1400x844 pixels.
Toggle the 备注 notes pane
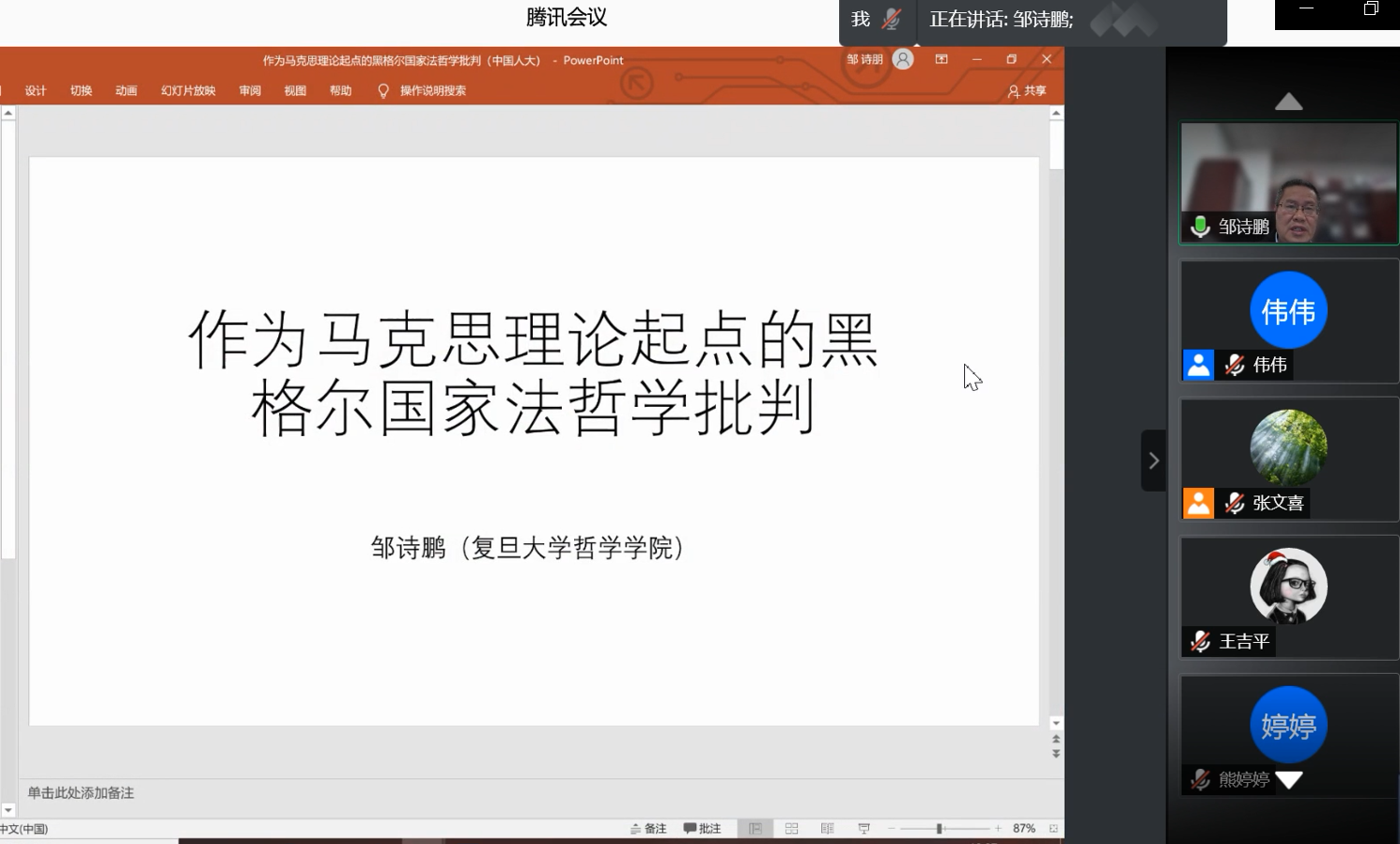click(649, 828)
